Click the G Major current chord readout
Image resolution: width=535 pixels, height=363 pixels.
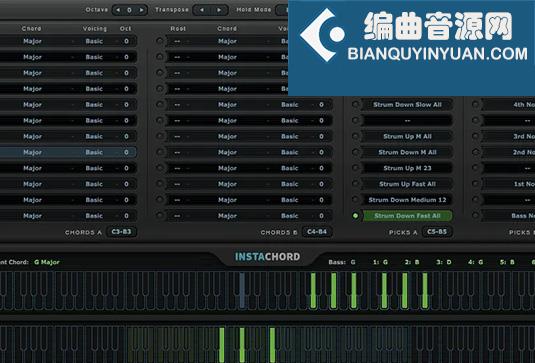pos(47,262)
